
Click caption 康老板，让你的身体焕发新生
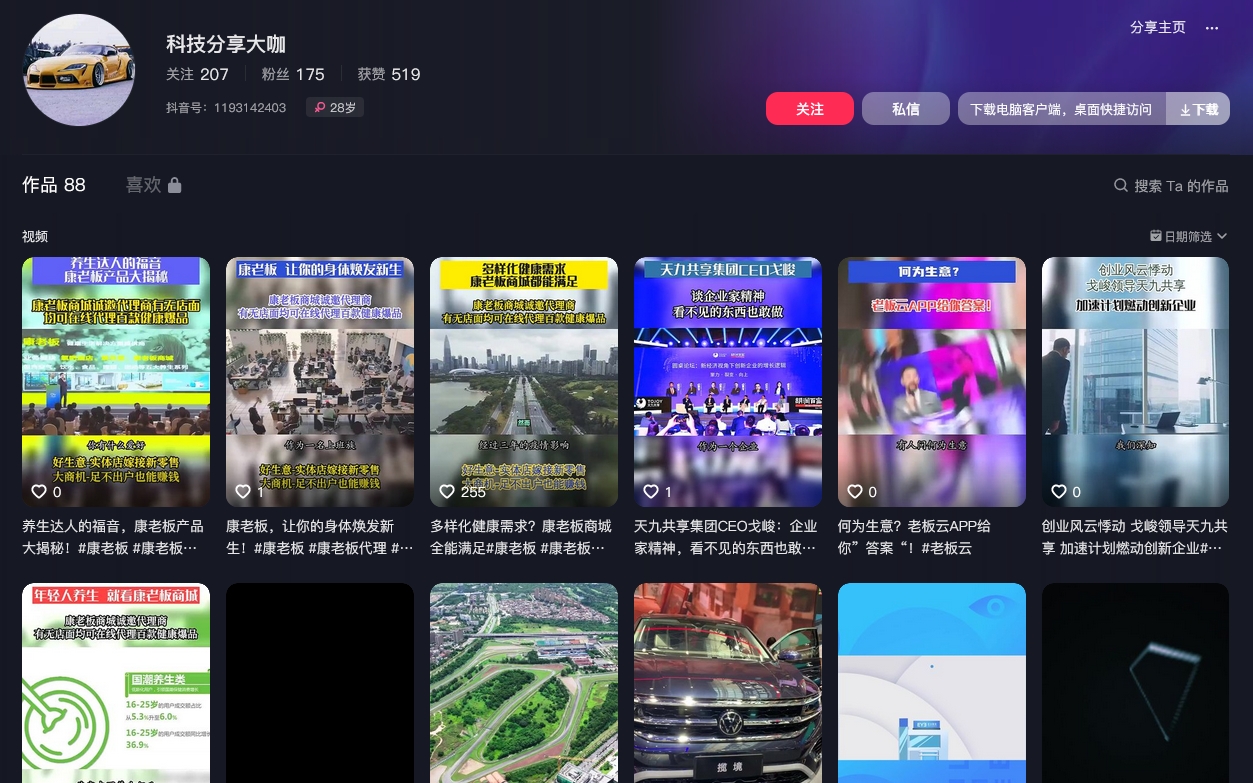point(319,537)
